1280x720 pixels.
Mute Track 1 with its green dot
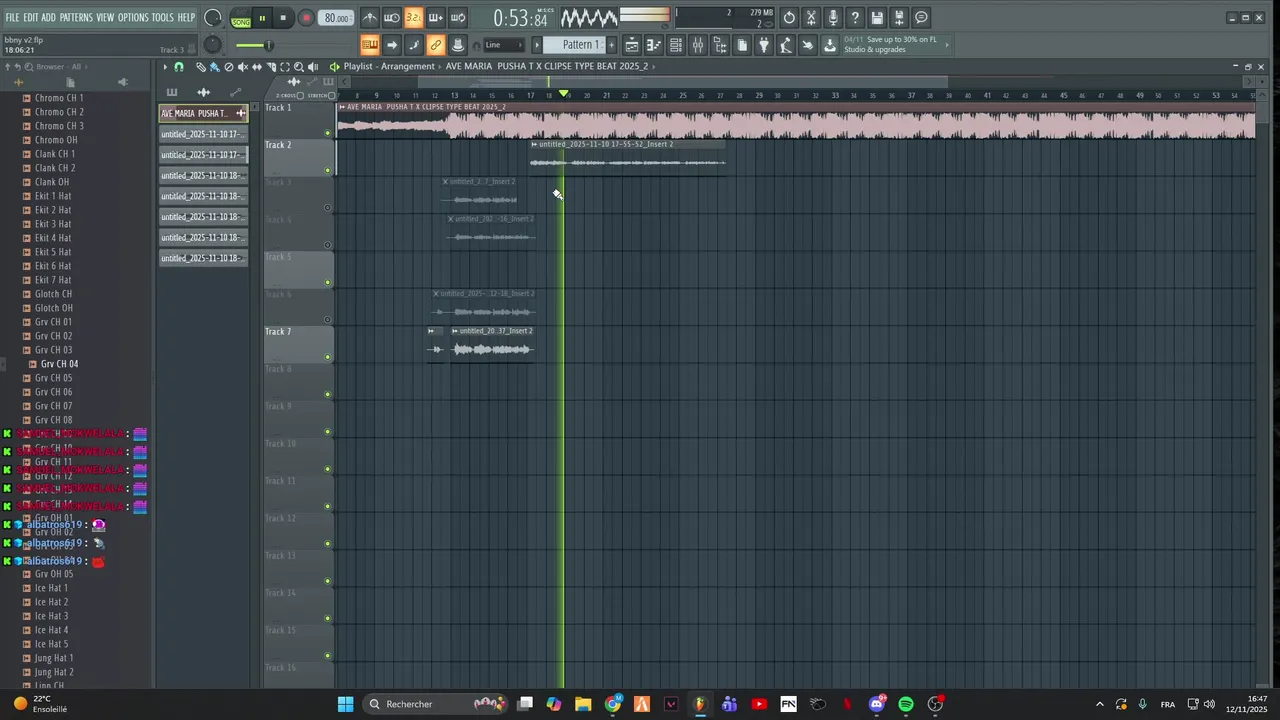pos(328,132)
